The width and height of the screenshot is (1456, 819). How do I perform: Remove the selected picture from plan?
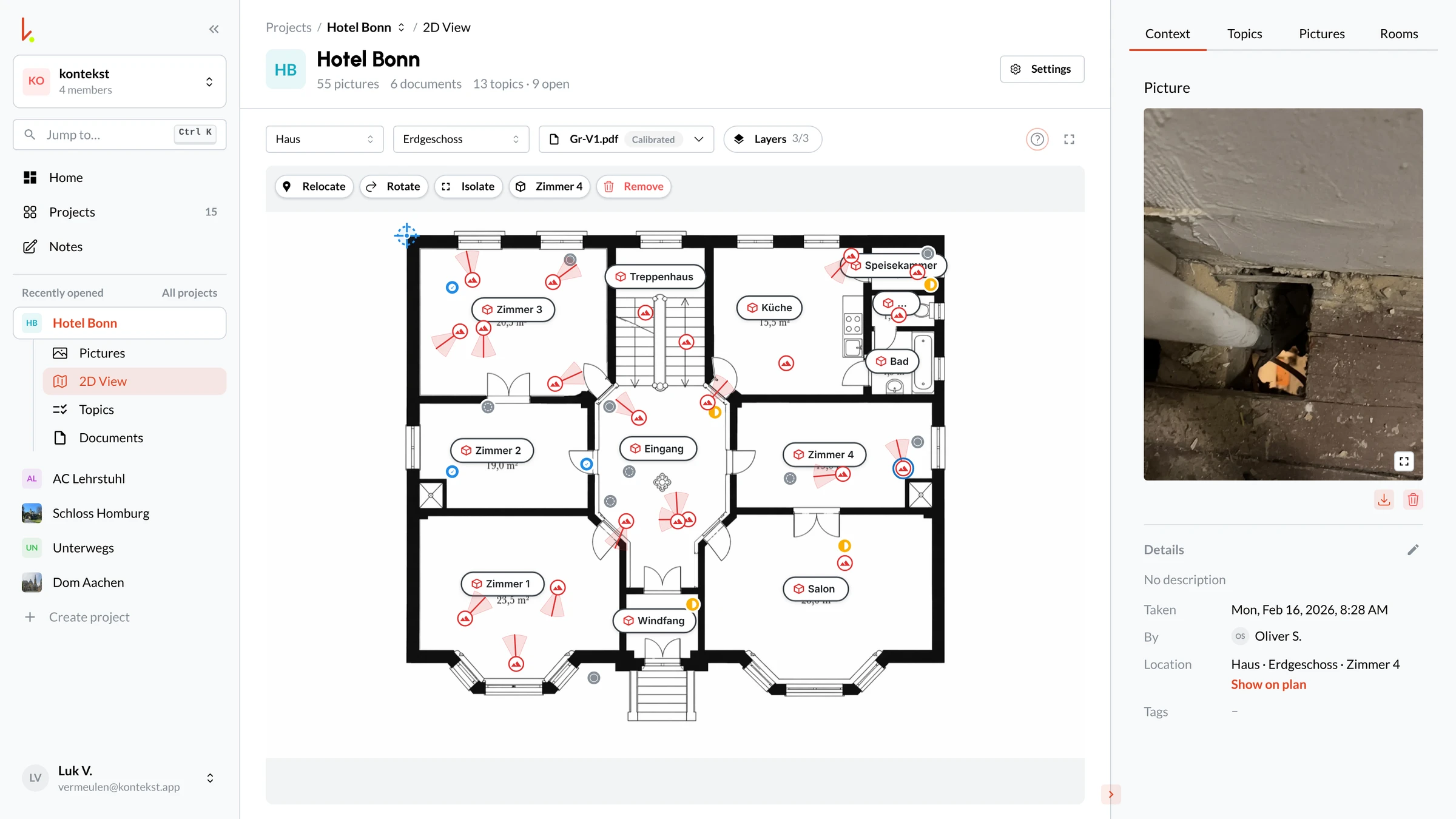coord(633,186)
